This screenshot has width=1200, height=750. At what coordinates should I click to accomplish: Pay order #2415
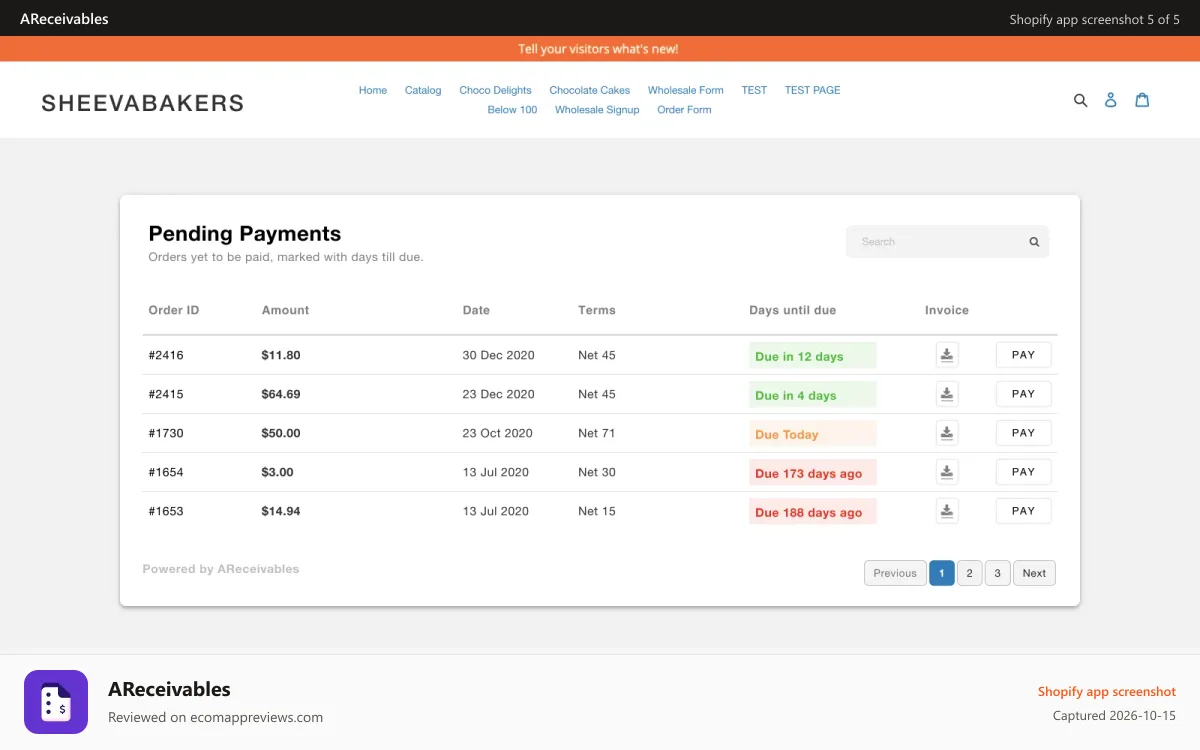tap(1023, 394)
